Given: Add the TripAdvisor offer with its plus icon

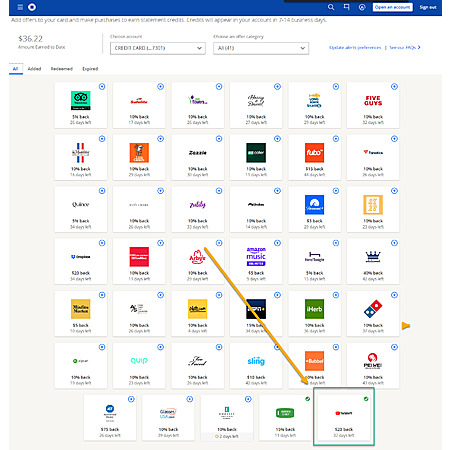Looking at the screenshot, I should coord(102,87).
